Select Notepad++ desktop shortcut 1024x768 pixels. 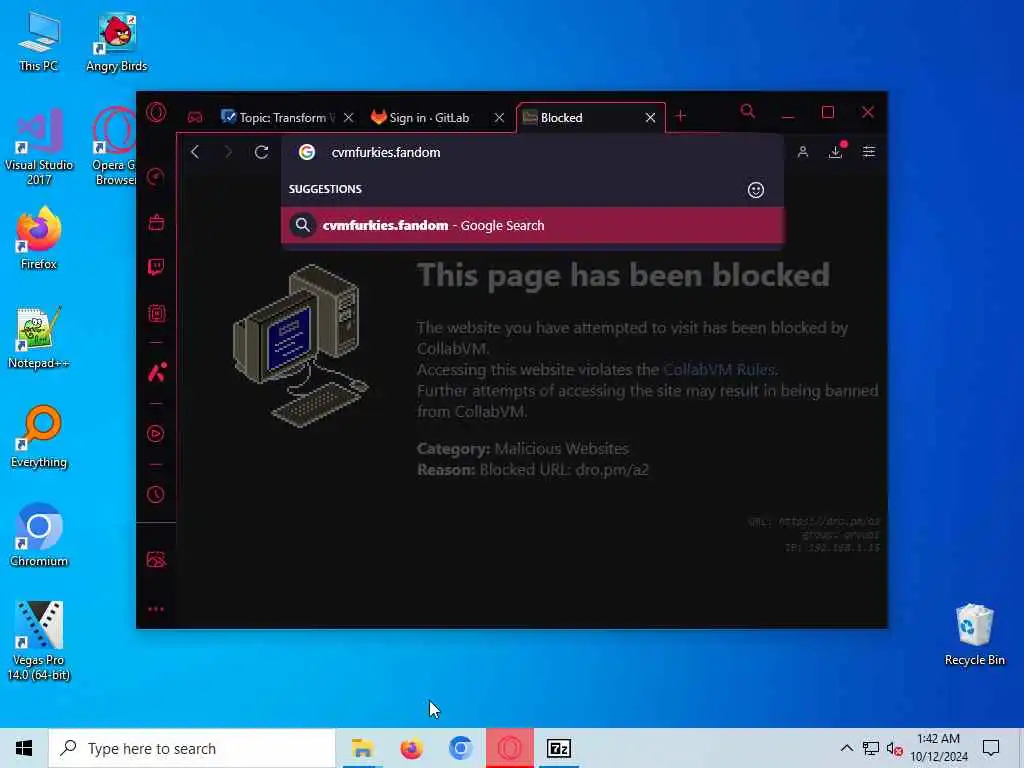click(x=39, y=338)
